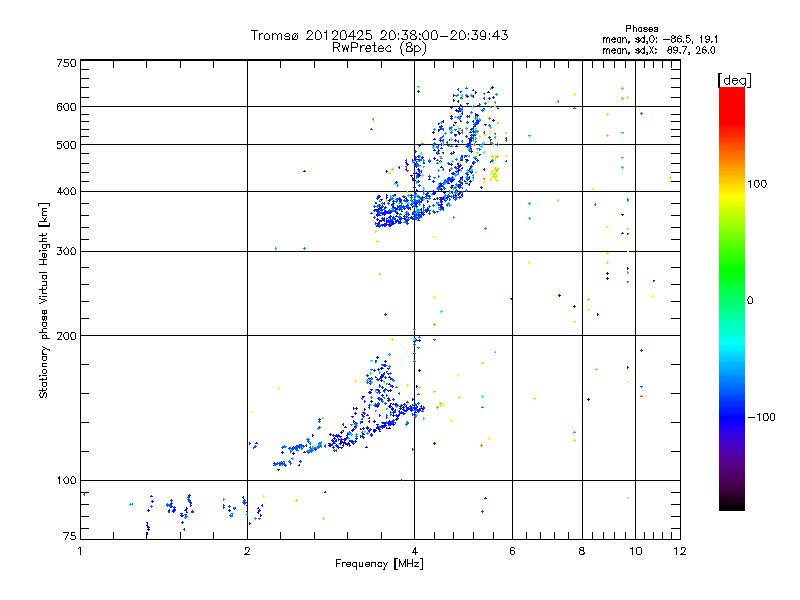
Task: Click the y-axis "300" tick label
Action: click(67, 251)
